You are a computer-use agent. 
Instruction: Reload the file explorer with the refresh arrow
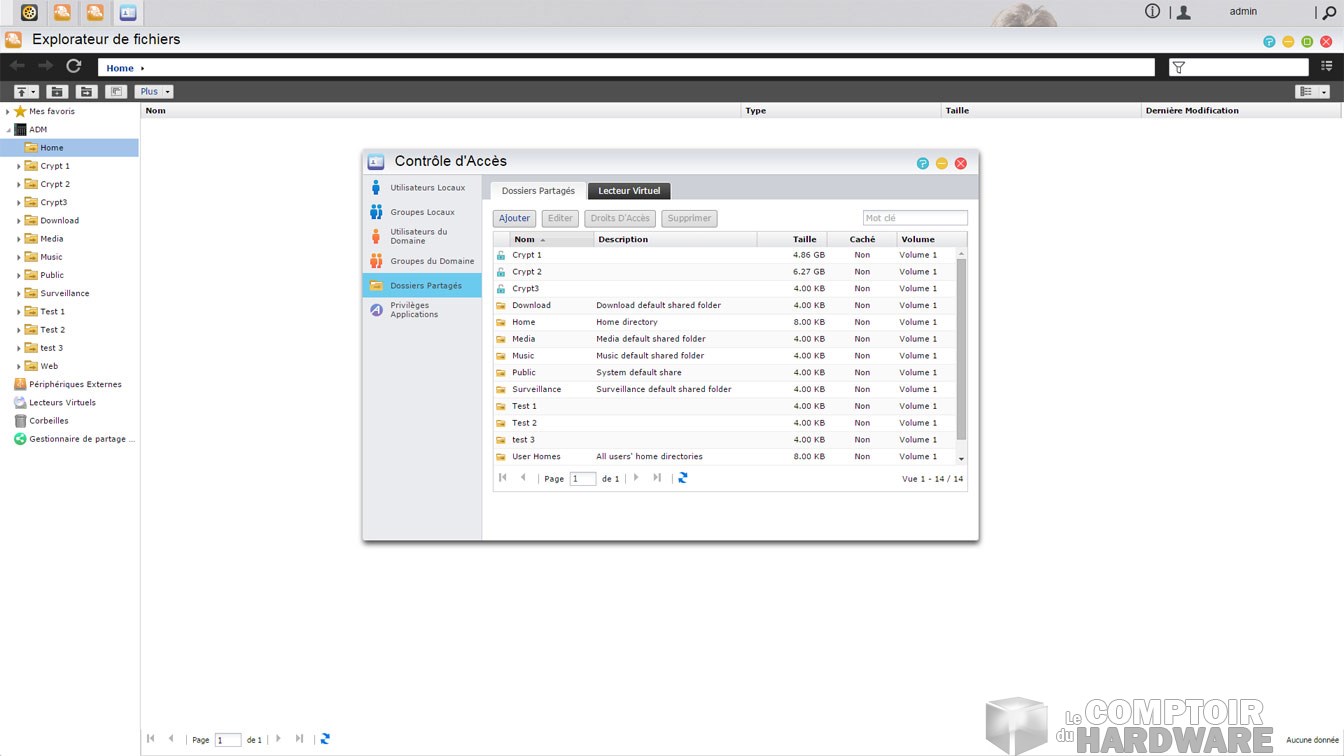point(73,66)
